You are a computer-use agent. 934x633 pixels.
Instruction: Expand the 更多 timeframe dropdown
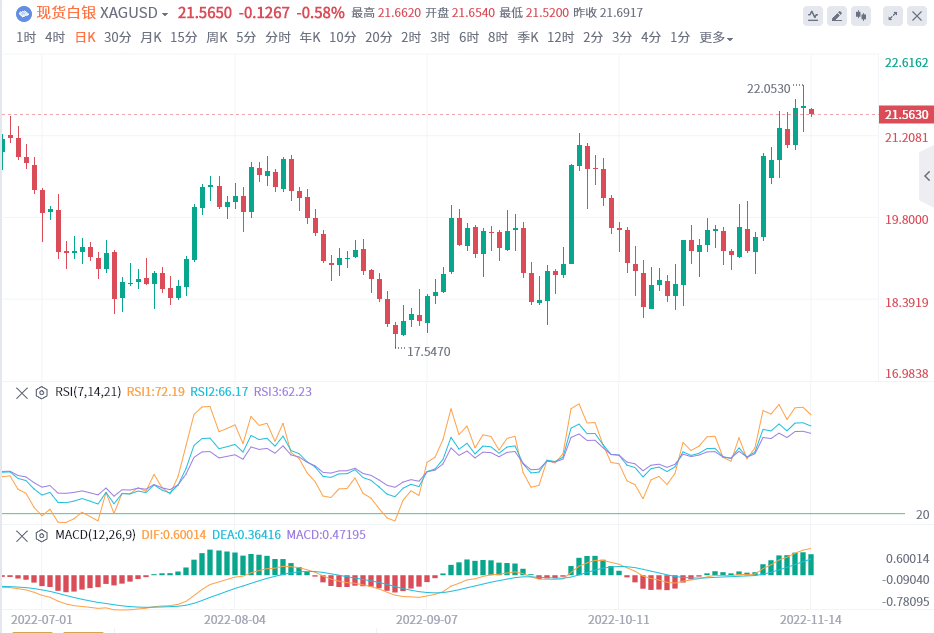coord(715,38)
